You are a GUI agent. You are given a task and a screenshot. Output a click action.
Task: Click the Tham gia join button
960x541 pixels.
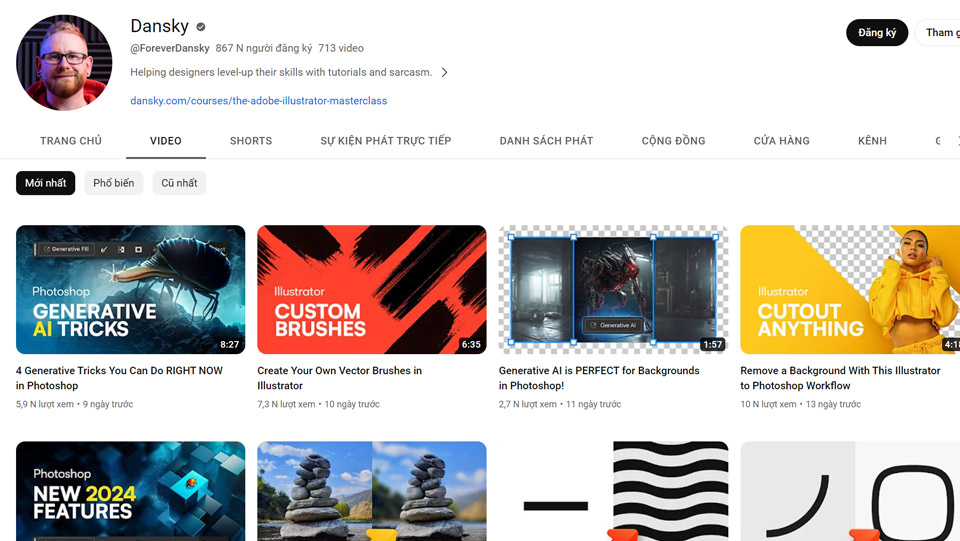pos(940,33)
